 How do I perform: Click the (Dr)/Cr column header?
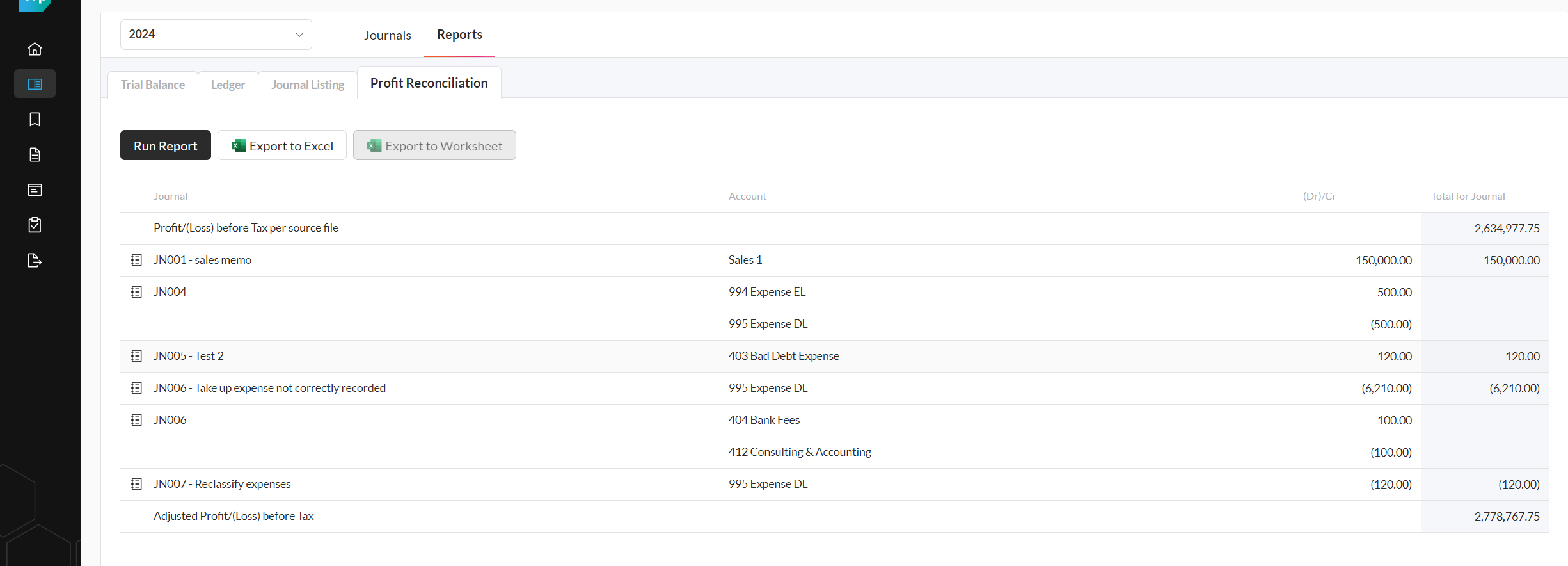pyautogui.click(x=1319, y=197)
